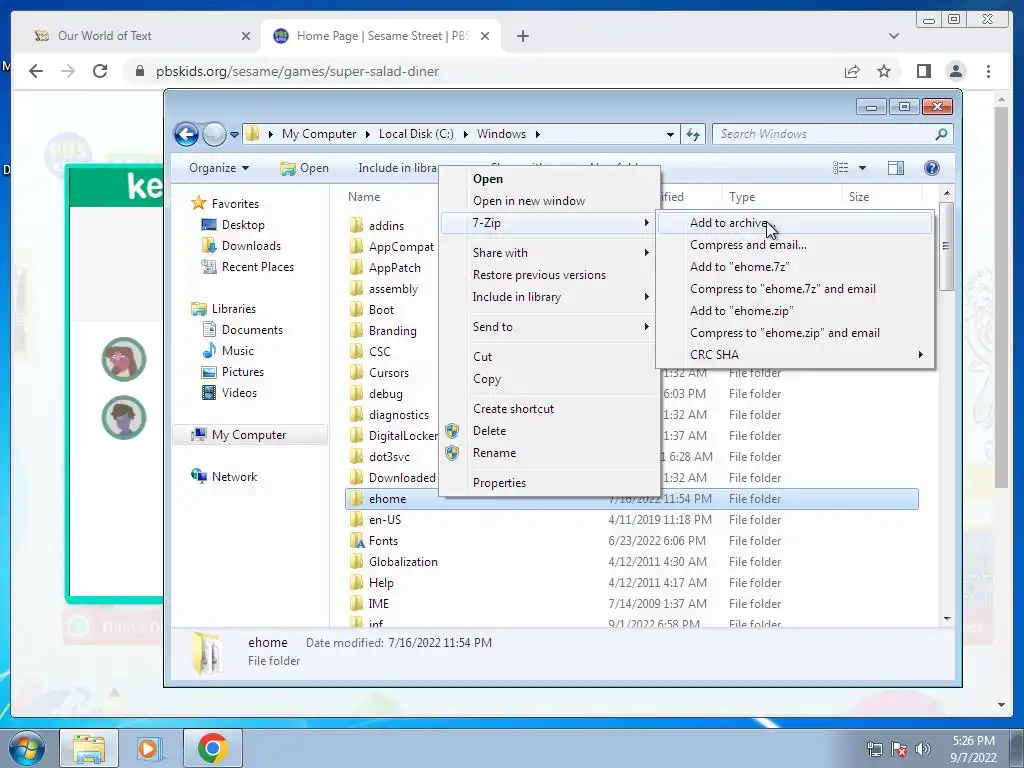Click the Explorer help icon
Image resolution: width=1024 pixels, height=768 pixels.
point(932,168)
